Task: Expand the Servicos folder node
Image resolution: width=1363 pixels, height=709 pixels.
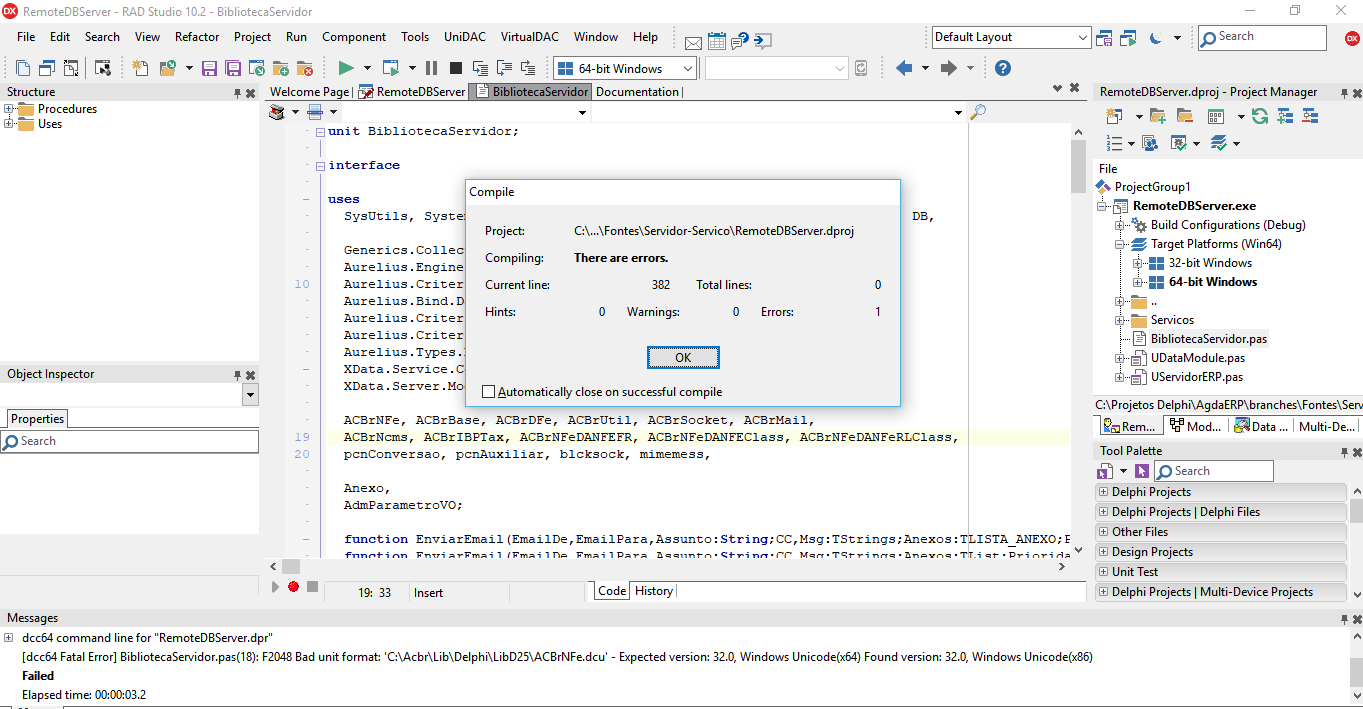Action: pos(1121,320)
